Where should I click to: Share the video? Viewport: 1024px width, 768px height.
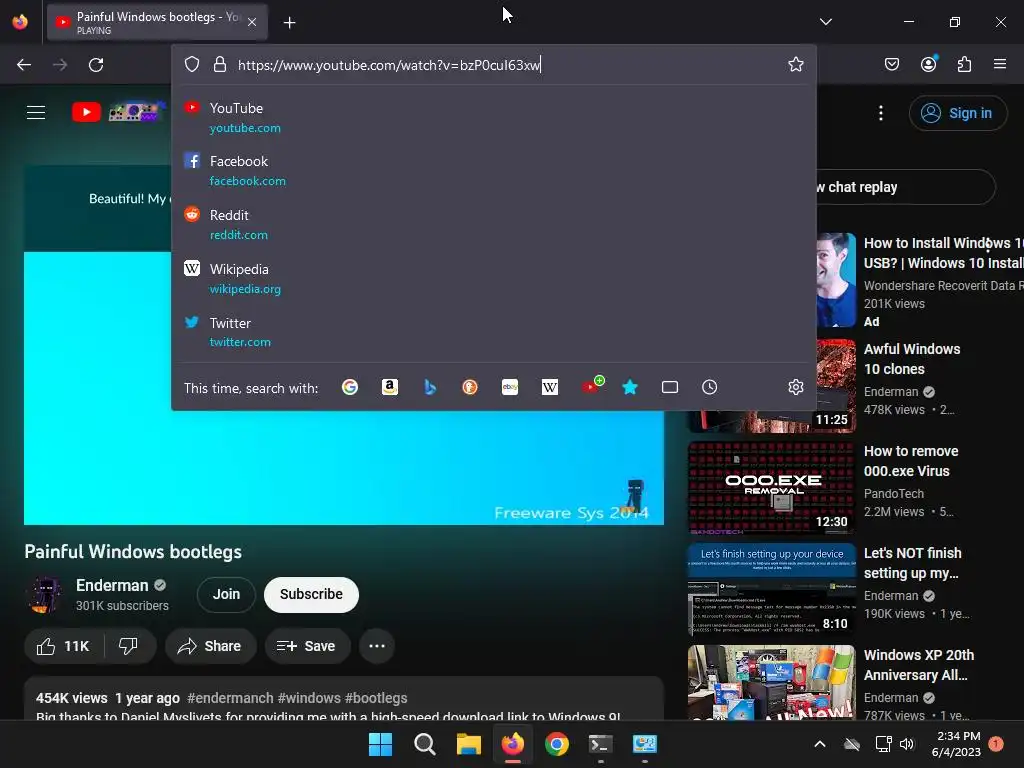point(209,646)
